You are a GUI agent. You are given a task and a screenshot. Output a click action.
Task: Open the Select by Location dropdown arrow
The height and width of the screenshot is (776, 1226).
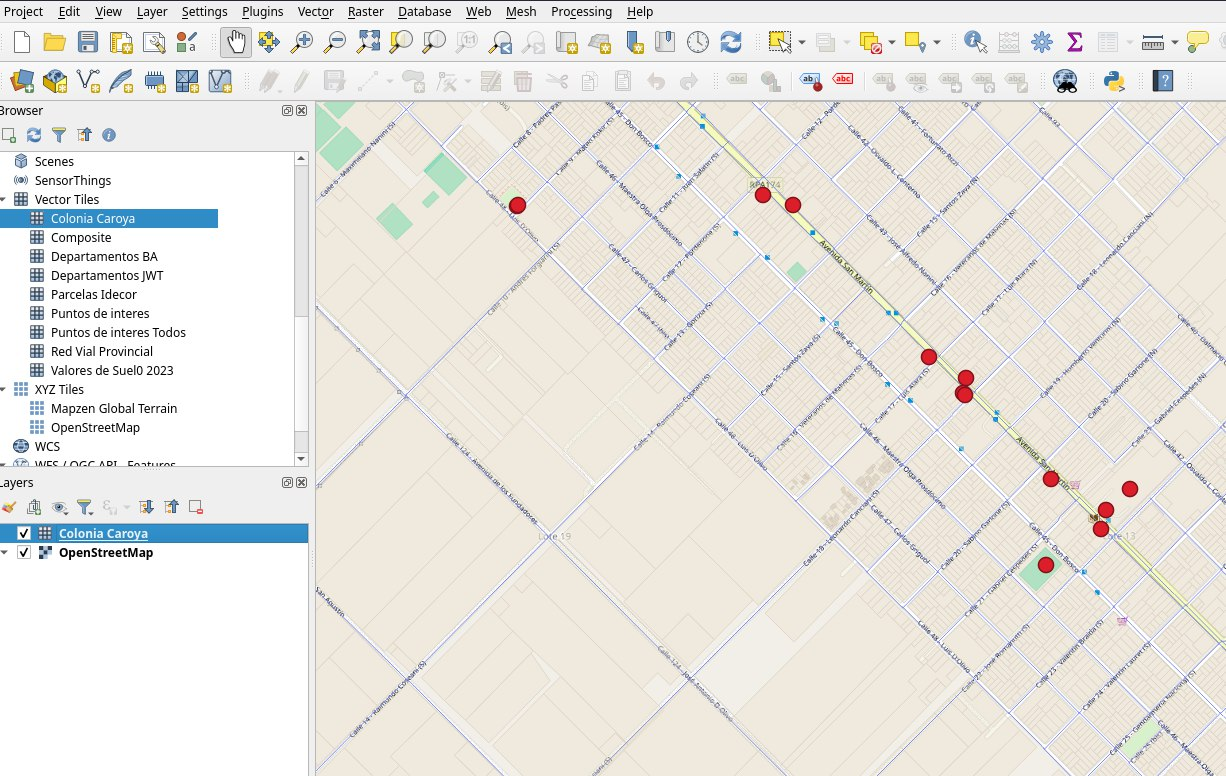(936, 42)
